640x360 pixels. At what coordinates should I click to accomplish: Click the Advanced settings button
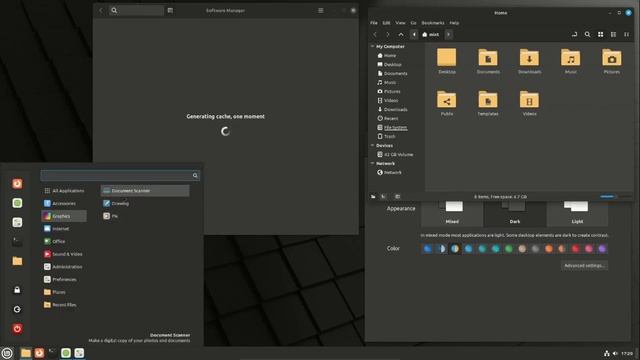click(584, 266)
